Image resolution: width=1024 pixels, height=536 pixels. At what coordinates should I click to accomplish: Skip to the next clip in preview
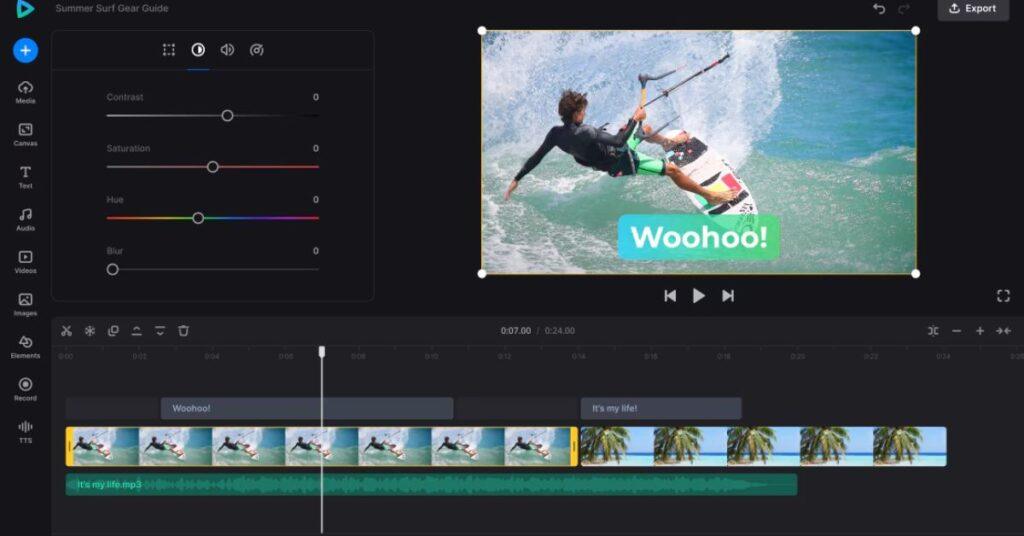coord(728,296)
